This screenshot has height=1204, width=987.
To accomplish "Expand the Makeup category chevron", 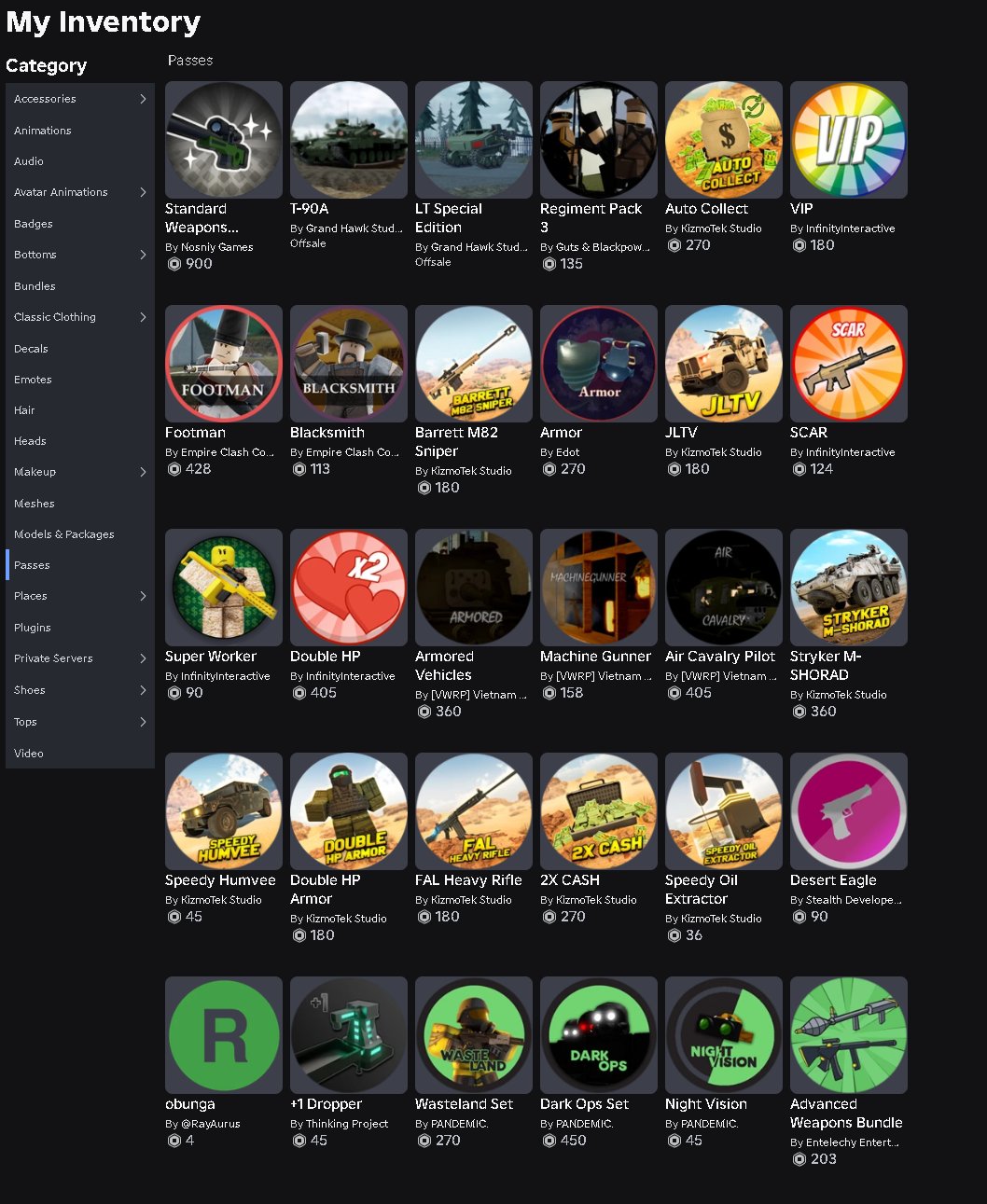I will click(x=143, y=472).
